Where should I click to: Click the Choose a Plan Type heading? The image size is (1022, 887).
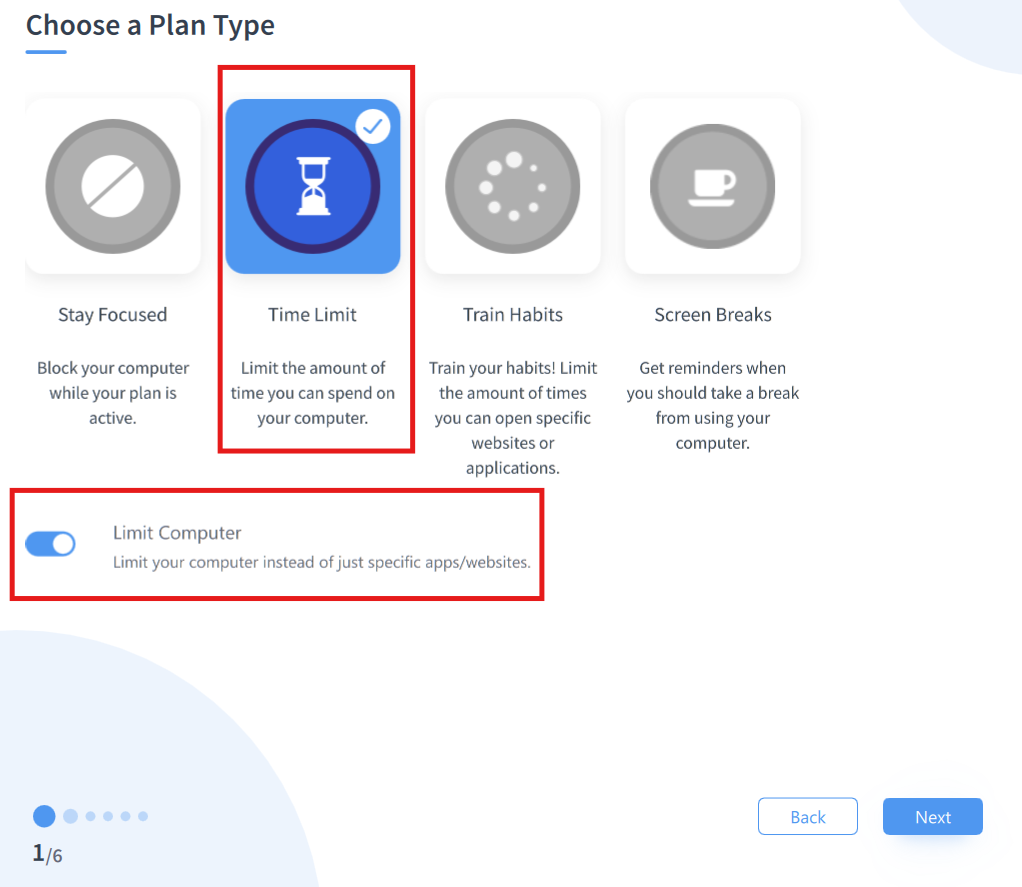tap(150, 25)
